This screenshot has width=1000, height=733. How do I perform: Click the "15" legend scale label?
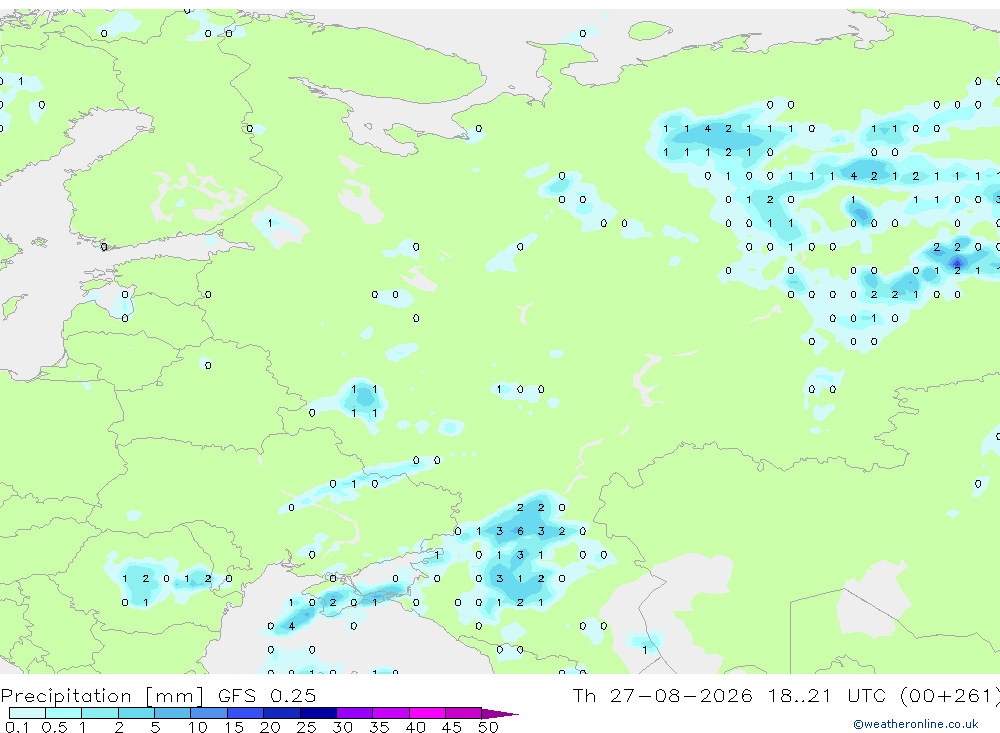pos(234,727)
